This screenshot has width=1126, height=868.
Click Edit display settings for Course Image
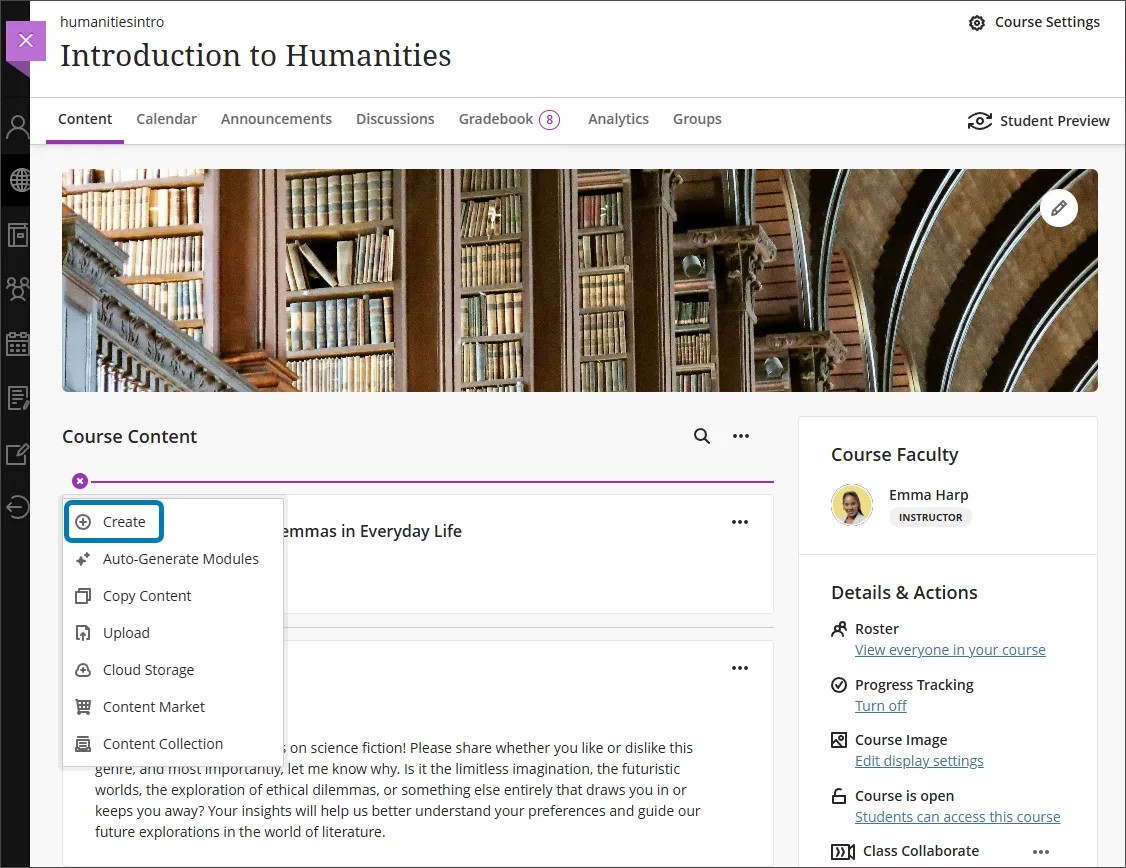[919, 760]
